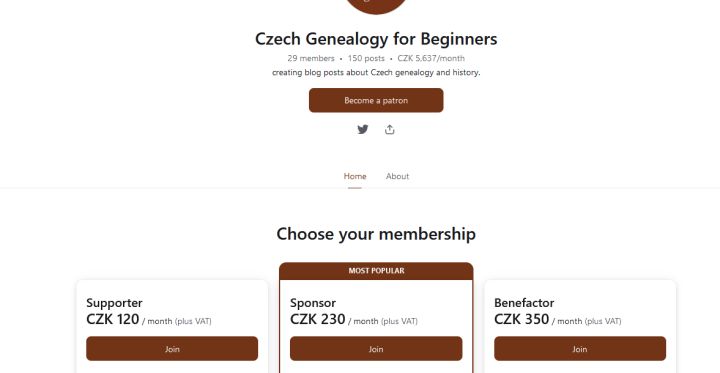Screen dimensions: 720x373
Task: Select the Home tab
Action: [x=355, y=176]
